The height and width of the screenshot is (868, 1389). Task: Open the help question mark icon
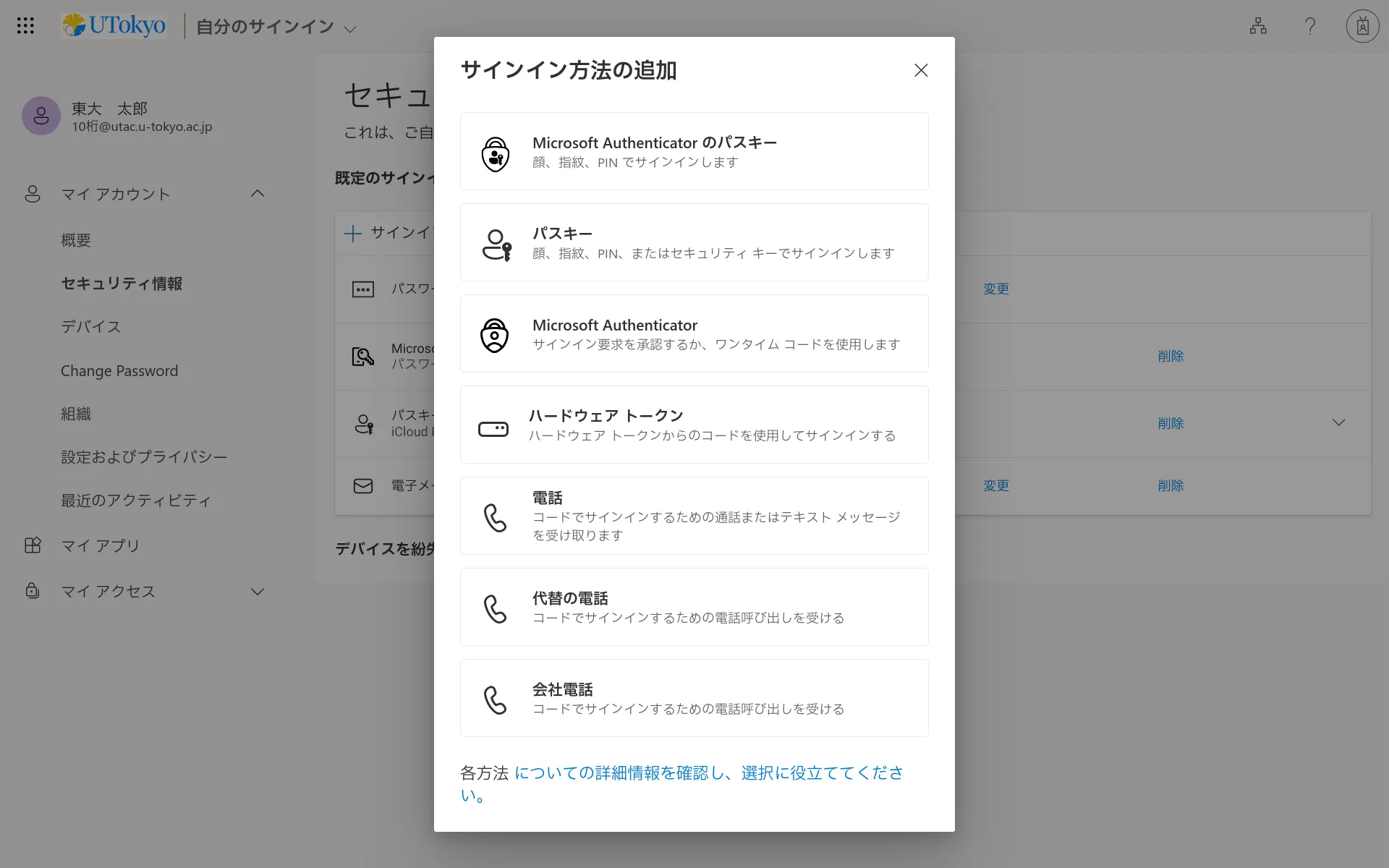pos(1310,26)
